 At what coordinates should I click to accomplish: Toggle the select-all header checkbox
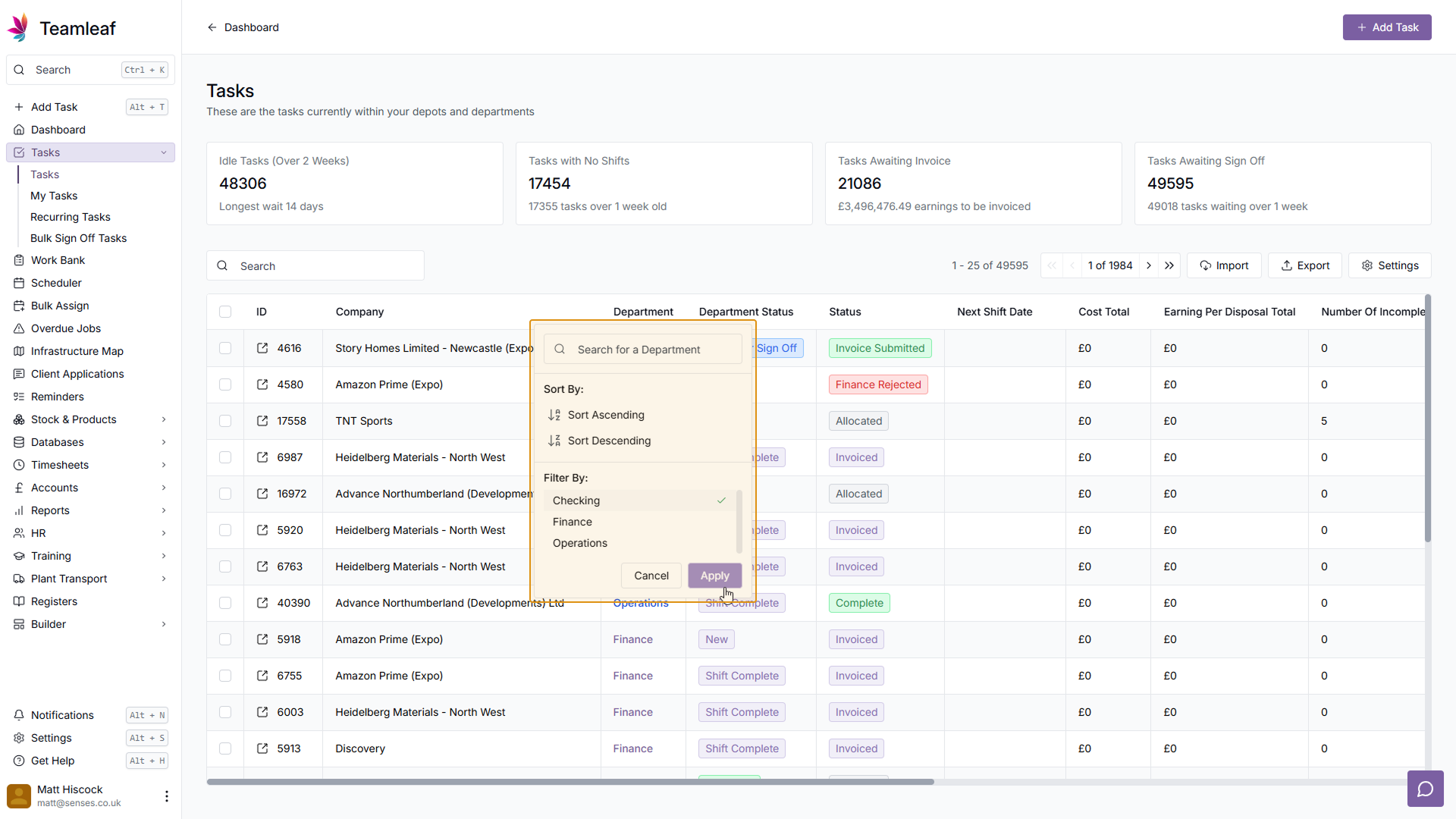225,312
